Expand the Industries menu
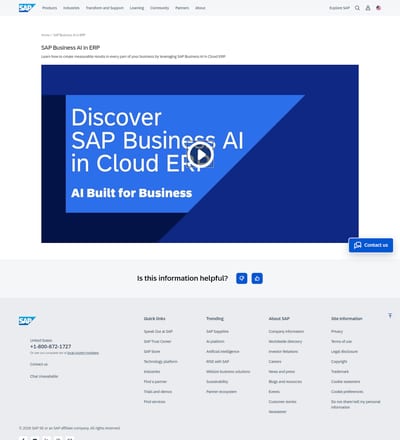Viewport: 400px width, 440px height. pyautogui.click(x=71, y=8)
